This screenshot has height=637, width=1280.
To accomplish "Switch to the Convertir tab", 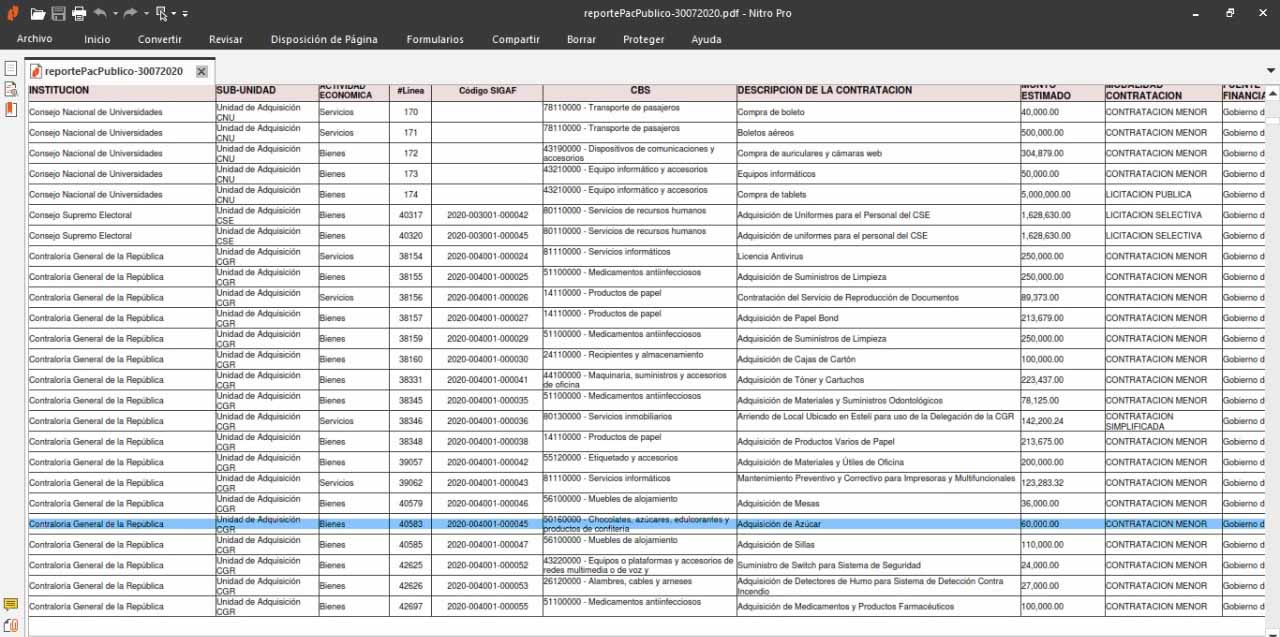I will pyautogui.click(x=160, y=39).
